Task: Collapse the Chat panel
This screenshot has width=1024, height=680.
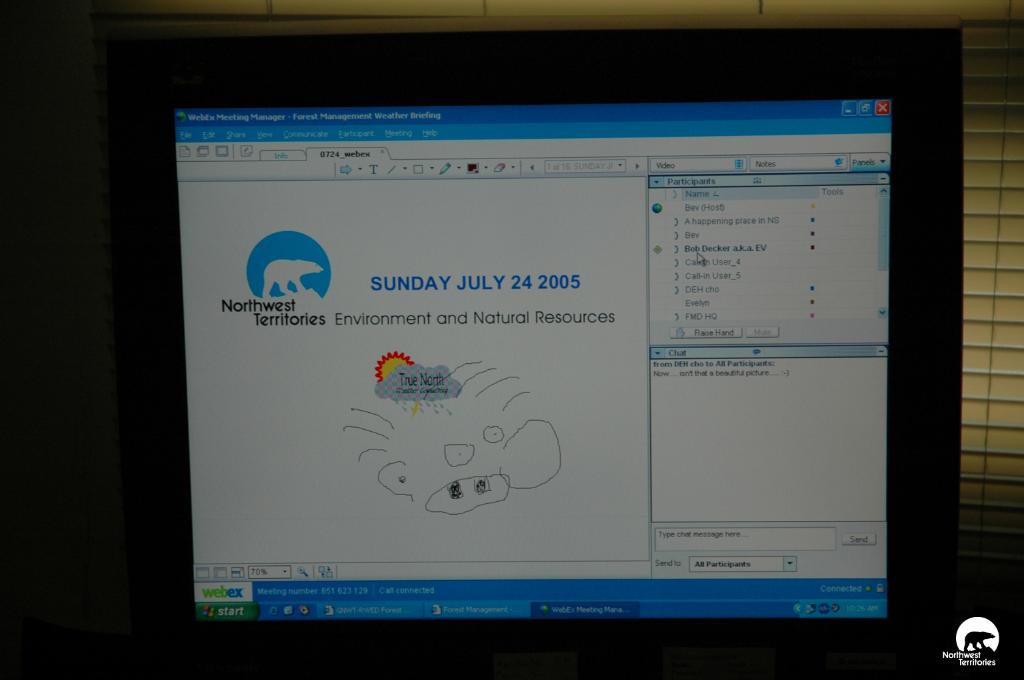Action: pyautogui.click(x=881, y=352)
